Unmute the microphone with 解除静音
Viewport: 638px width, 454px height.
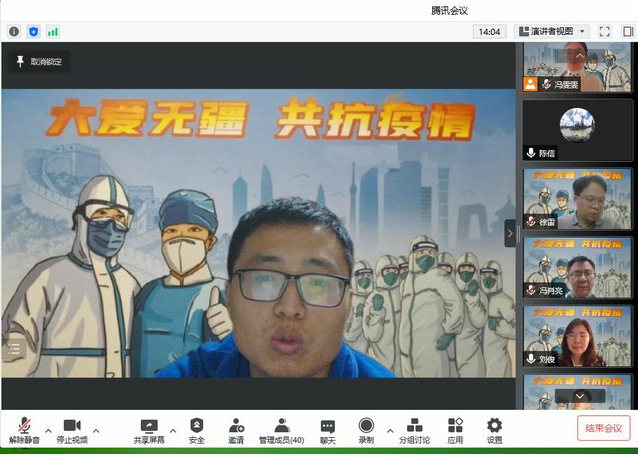[x=22, y=430]
